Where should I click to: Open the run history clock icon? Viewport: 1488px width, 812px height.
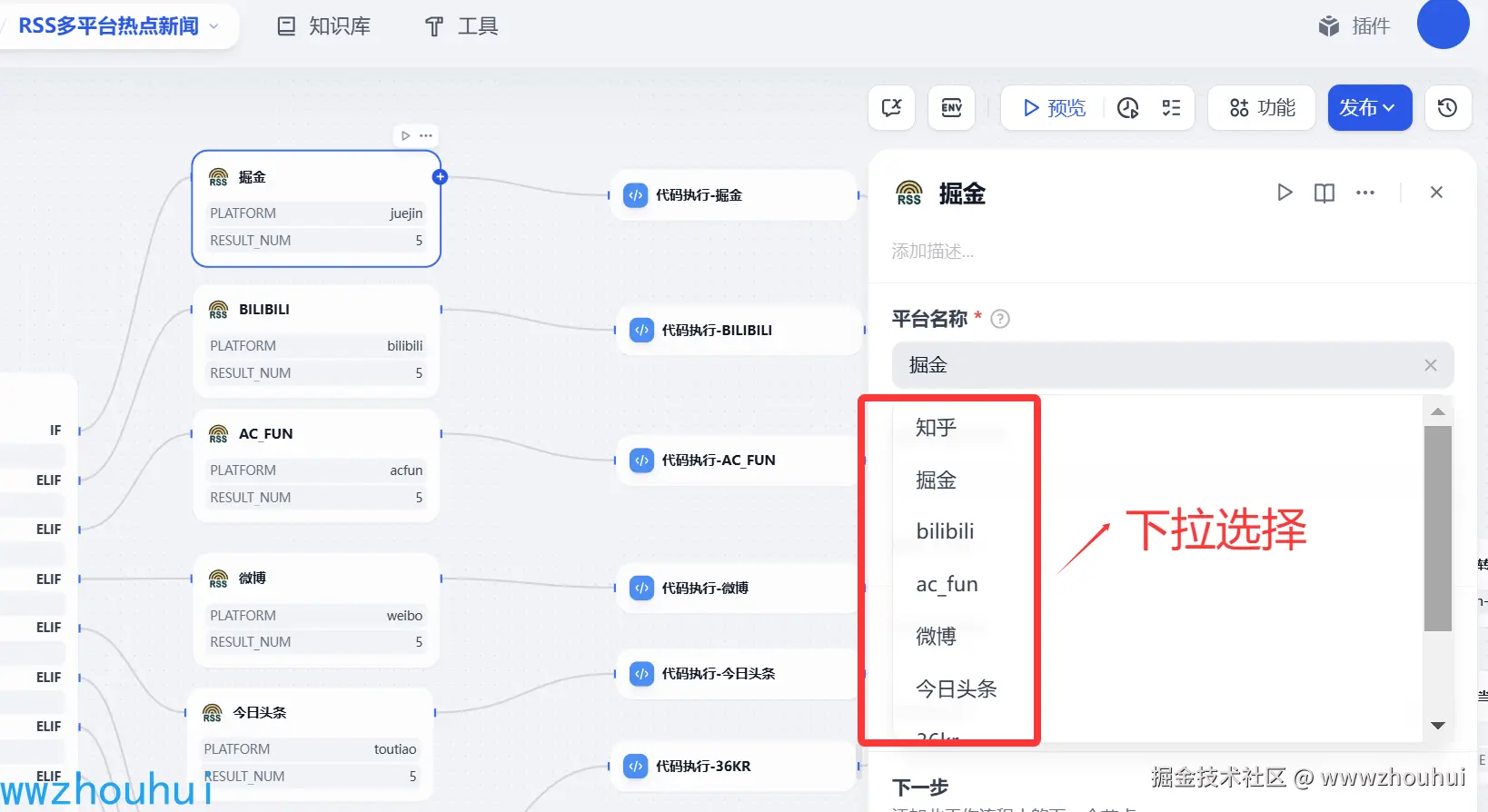tap(1127, 108)
